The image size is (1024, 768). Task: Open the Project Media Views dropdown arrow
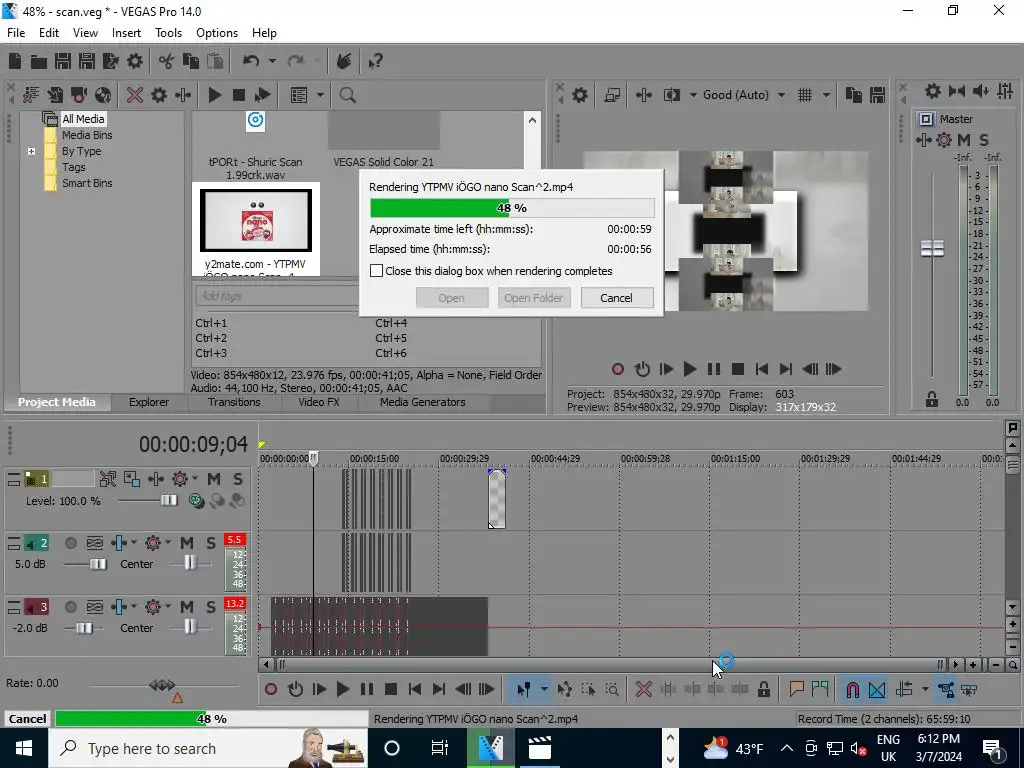[321, 95]
